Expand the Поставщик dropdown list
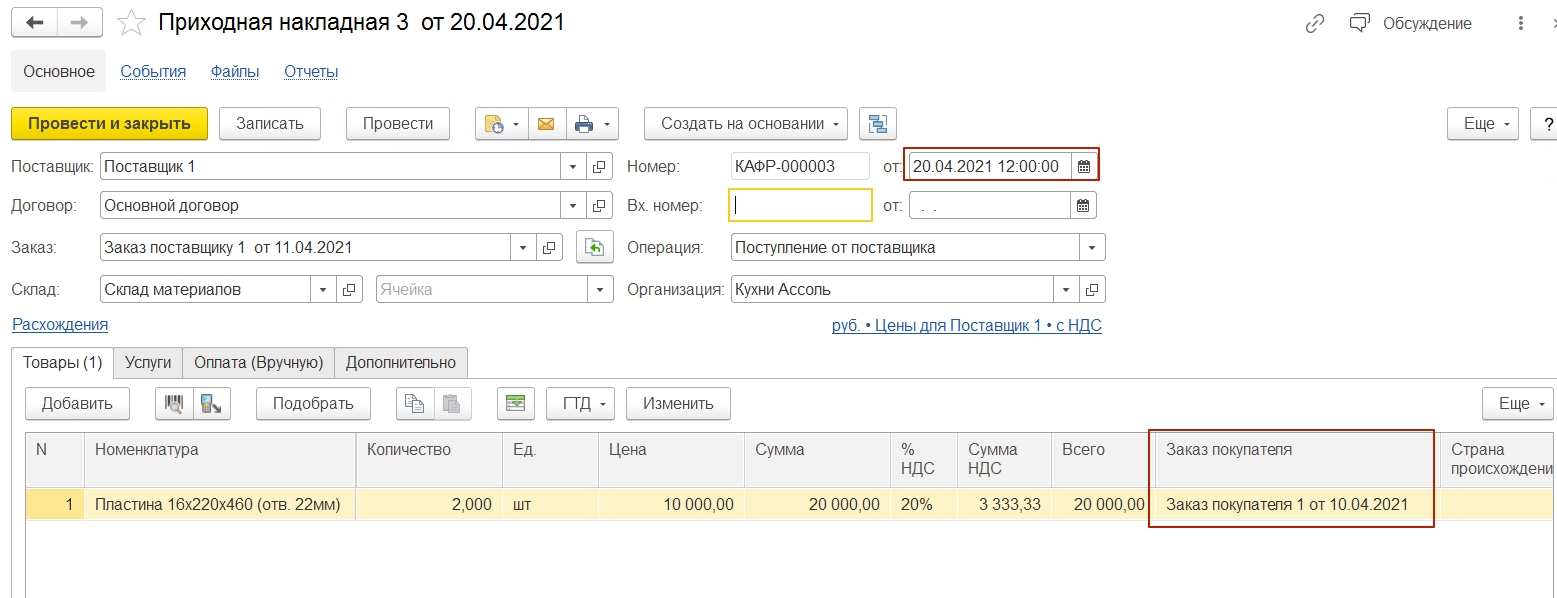This screenshot has height=598, width=1557. click(x=573, y=167)
